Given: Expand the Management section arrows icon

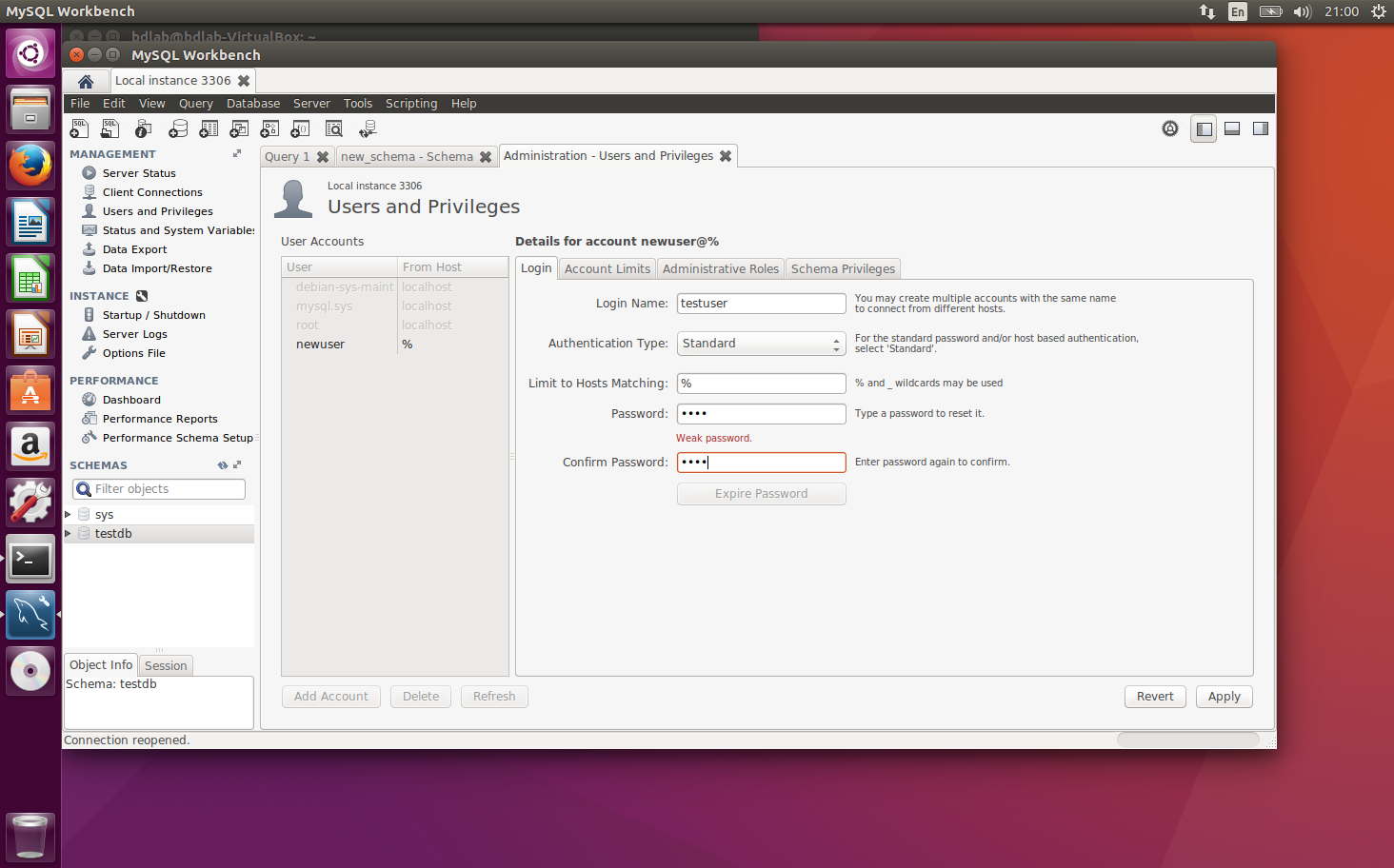Looking at the screenshot, I should [237, 153].
